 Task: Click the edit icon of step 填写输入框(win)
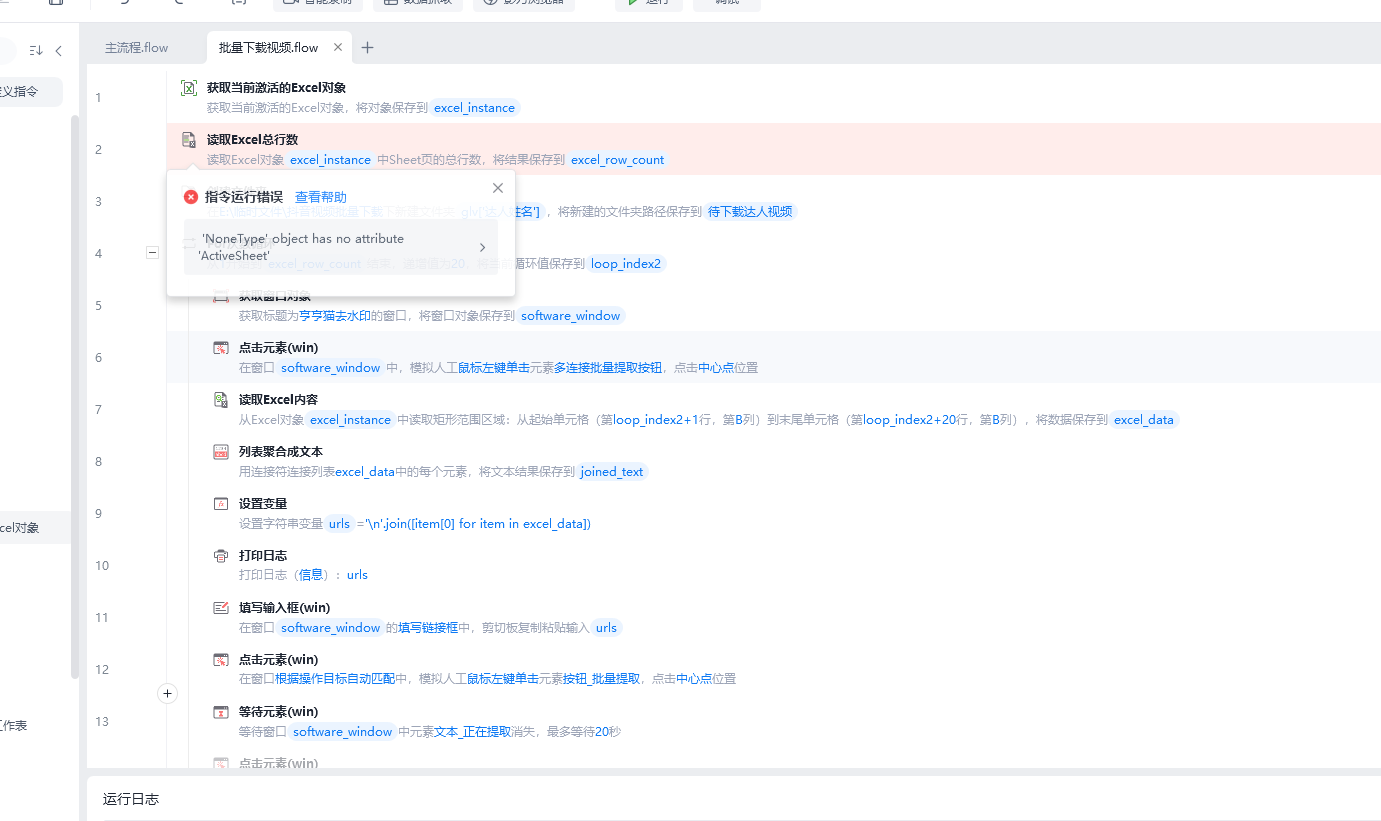pos(221,608)
